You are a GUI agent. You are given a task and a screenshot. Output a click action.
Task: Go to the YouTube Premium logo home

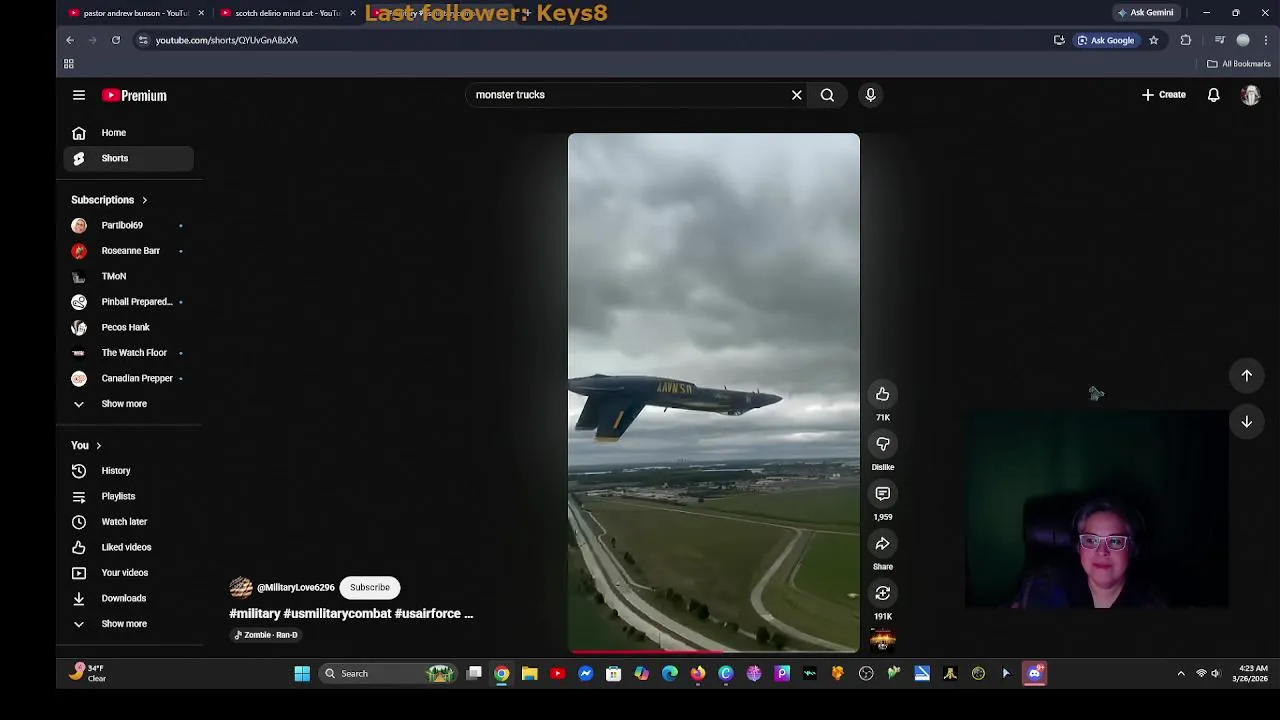pos(134,95)
